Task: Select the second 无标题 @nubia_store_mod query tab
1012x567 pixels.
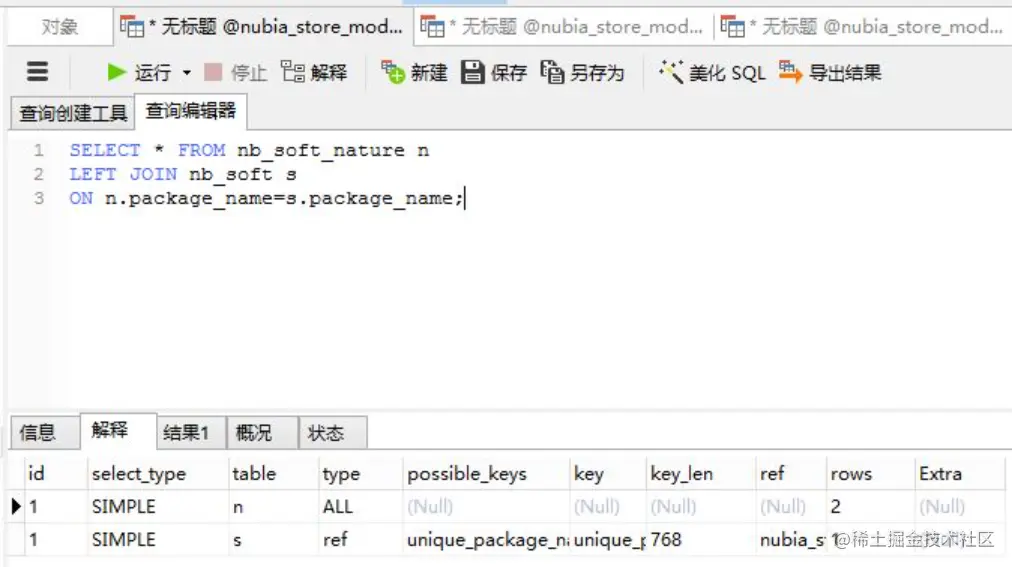Action: (562, 27)
